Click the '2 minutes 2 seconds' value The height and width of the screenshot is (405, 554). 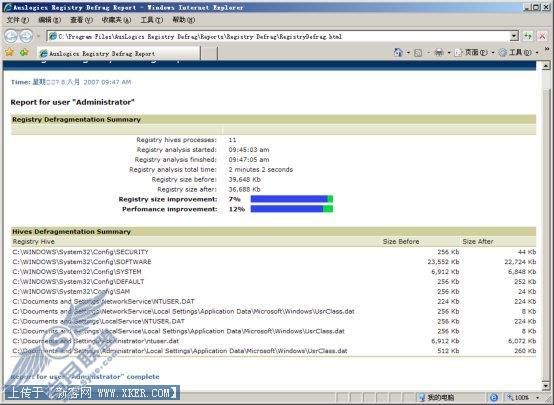(x=261, y=170)
